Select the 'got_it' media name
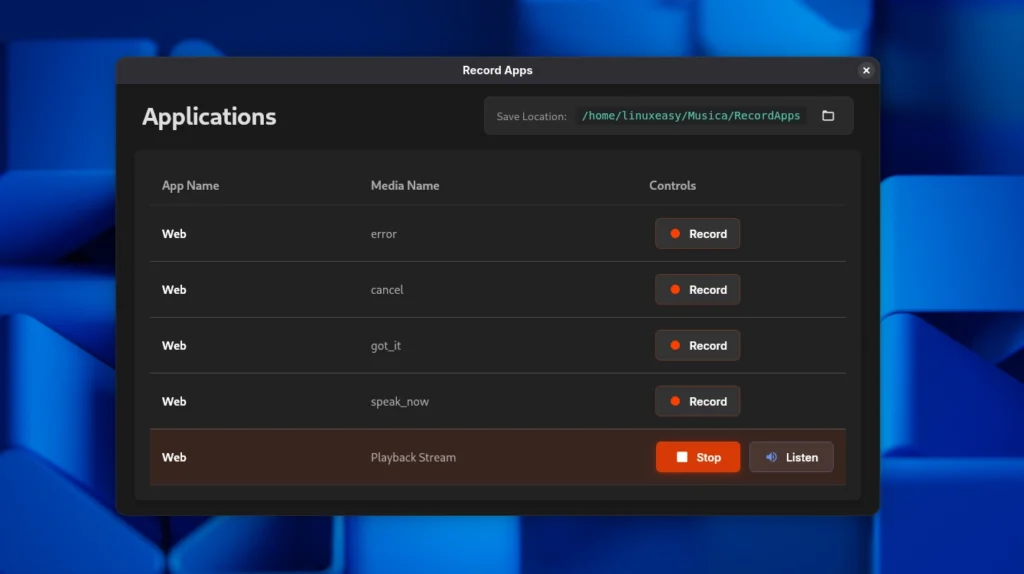The height and width of the screenshot is (574, 1024). click(x=385, y=345)
